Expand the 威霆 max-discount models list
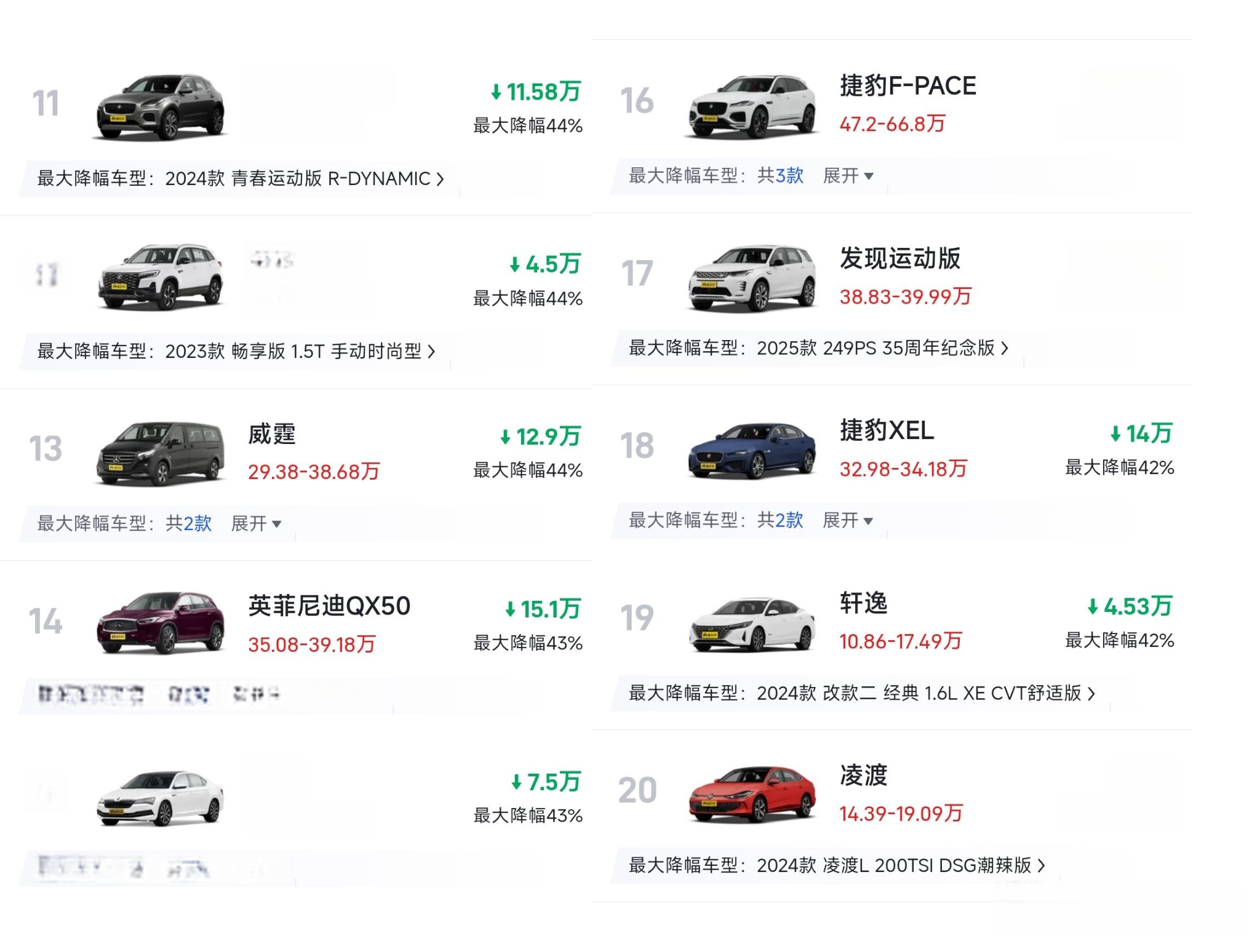Screen dimensions: 1260x952 coord(256,524)
